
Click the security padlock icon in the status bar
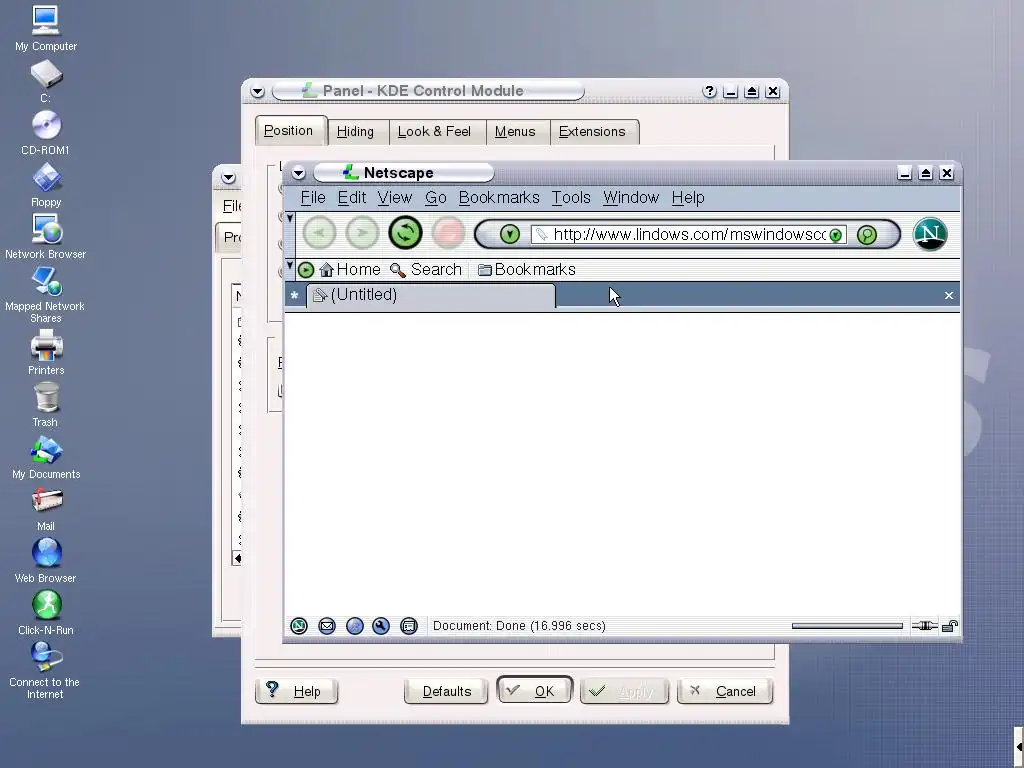(x=950, y=626)
